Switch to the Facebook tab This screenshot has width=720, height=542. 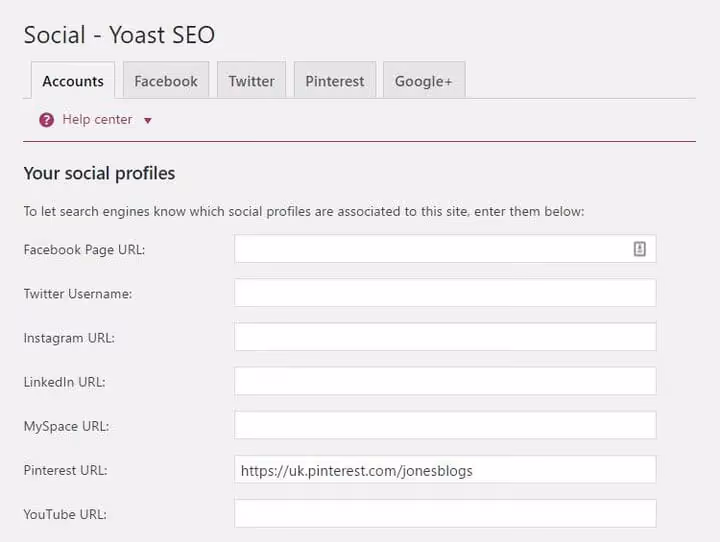(x=166, y=81)
